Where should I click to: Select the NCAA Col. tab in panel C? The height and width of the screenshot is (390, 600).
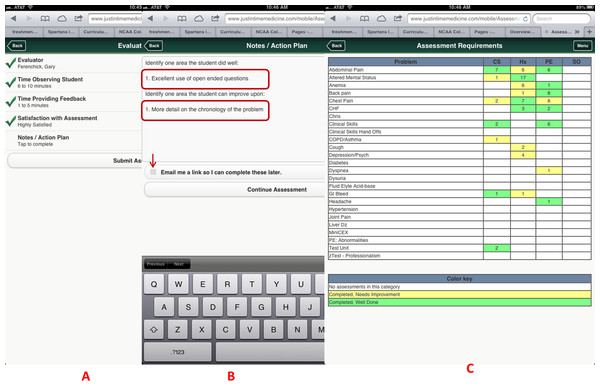451,32
